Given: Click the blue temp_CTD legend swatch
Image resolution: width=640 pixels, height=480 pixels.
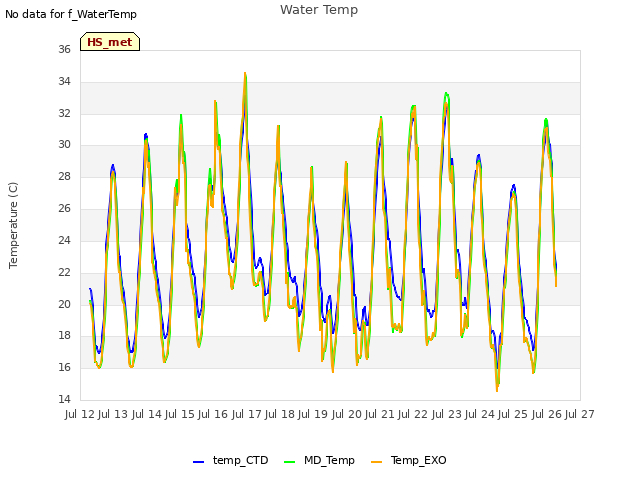Looking at the screenshot, I should (x=198, y=462).
